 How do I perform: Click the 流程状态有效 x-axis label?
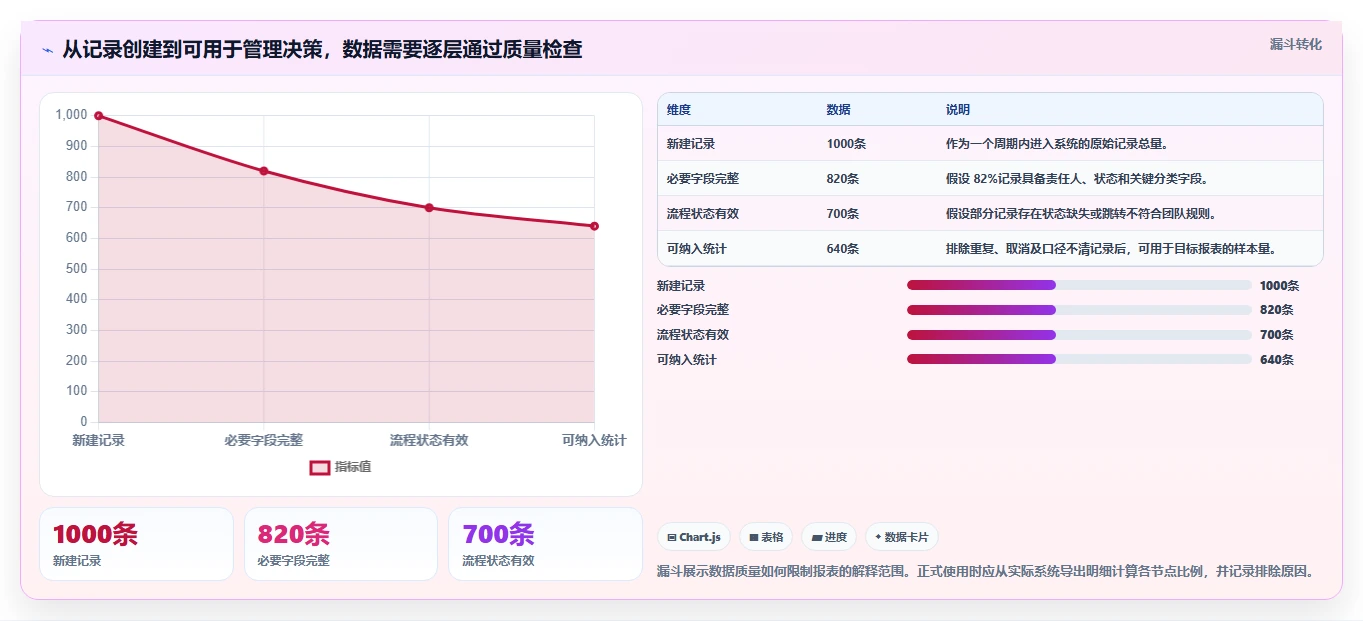click(429, 440)
